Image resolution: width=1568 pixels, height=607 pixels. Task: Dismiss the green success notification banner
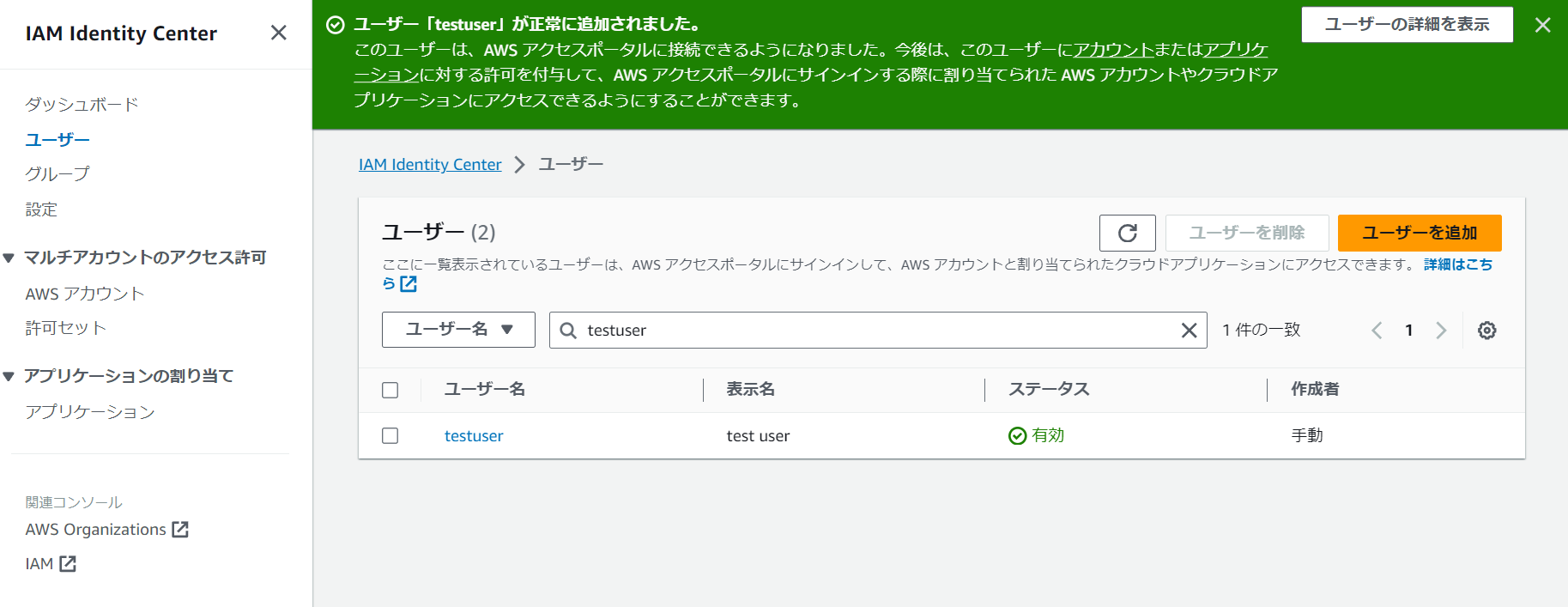click(x=1543, y=25)
